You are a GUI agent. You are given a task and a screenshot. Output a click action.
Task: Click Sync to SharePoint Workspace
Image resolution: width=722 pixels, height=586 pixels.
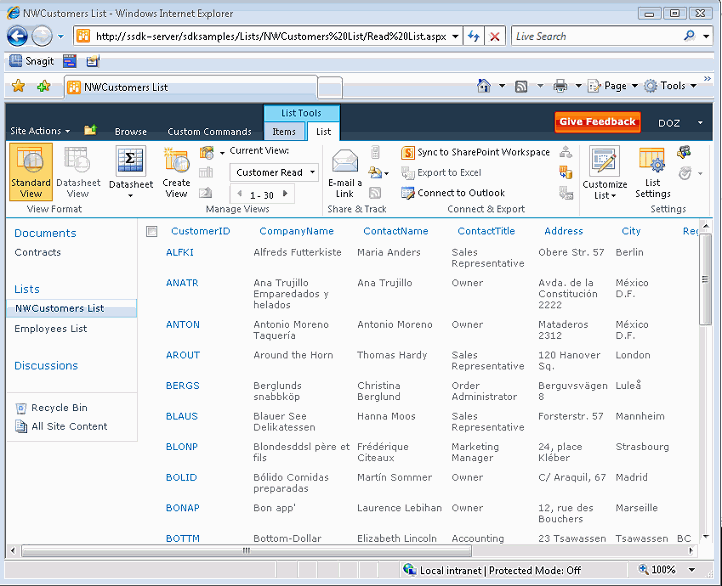point(475,152)
